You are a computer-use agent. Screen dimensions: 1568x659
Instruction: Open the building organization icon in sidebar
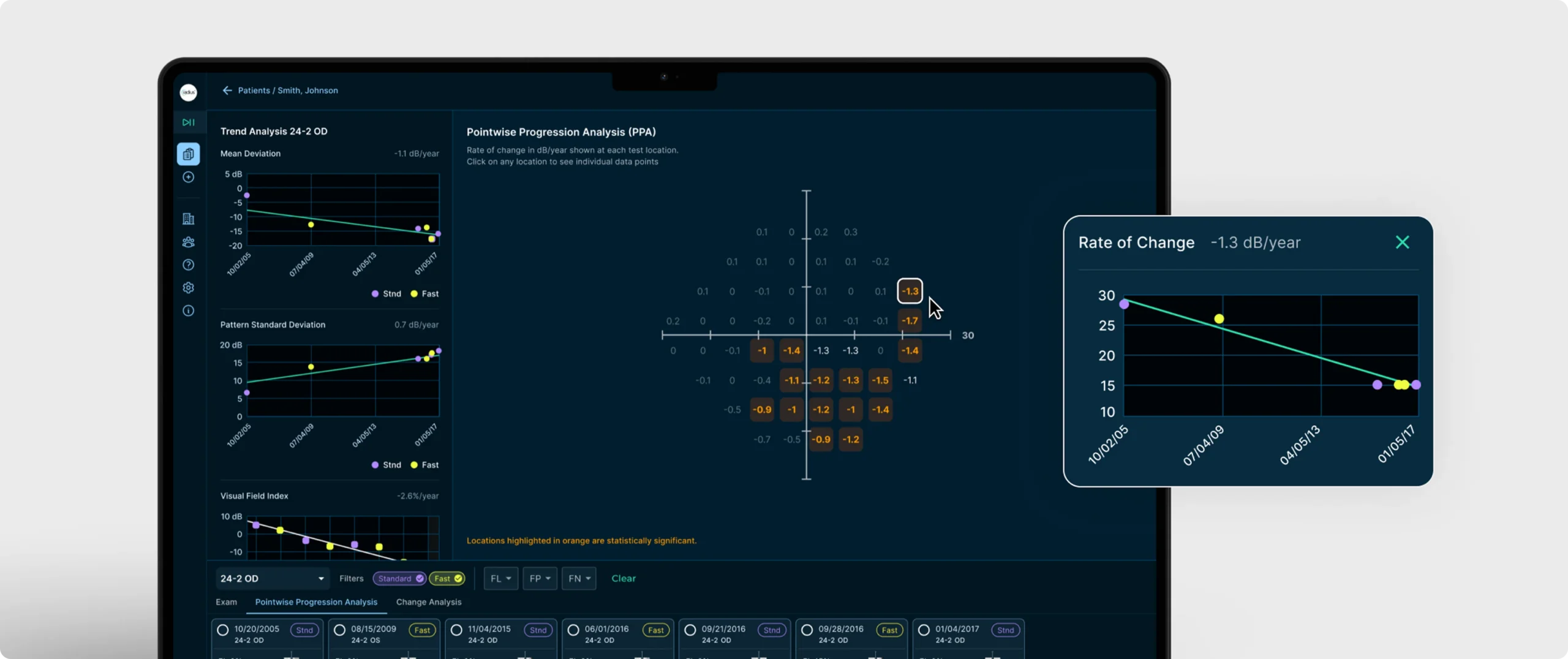[x=188, y=219]
